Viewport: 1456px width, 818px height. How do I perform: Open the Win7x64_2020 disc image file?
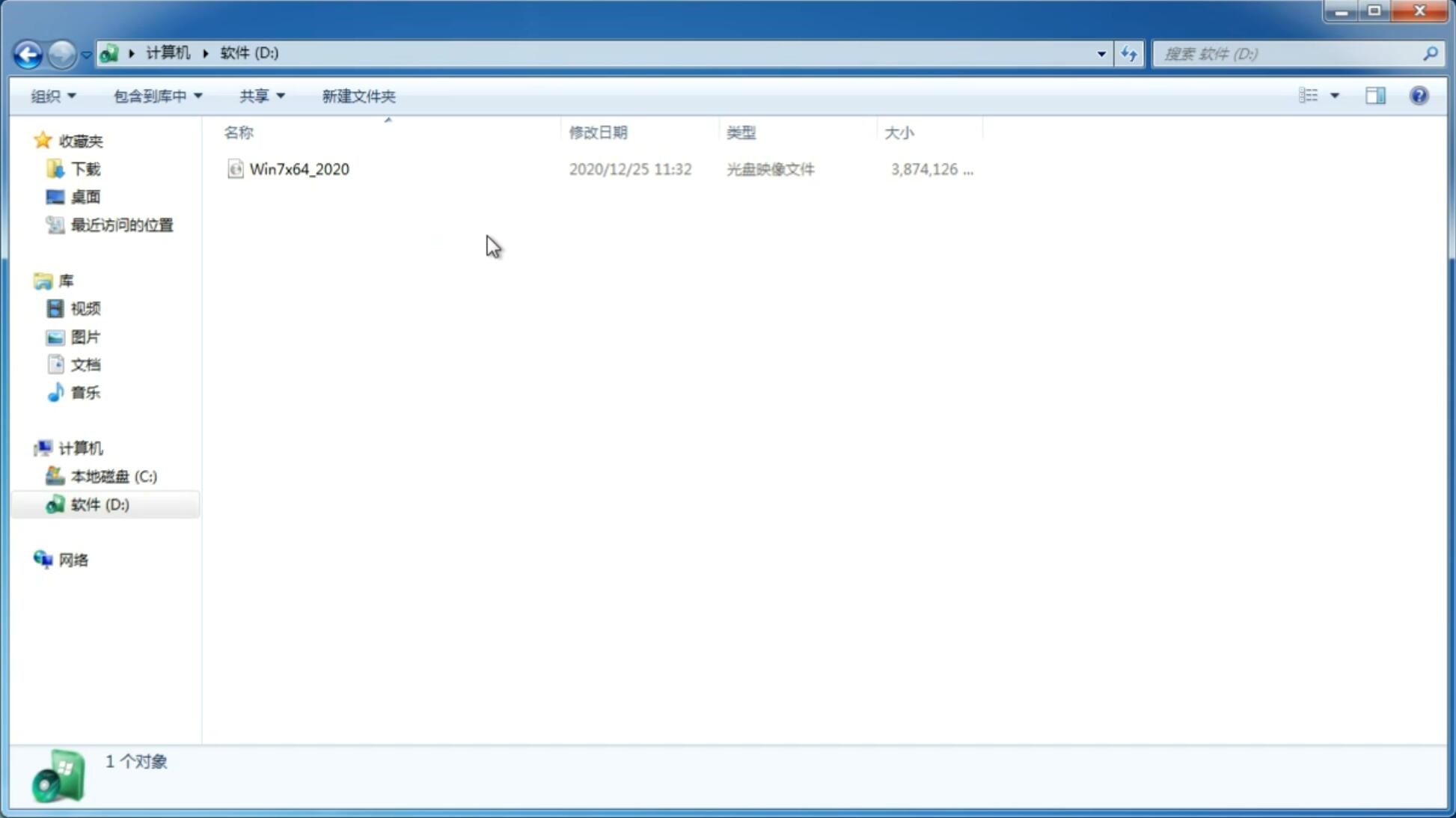[x=299, y=169]
